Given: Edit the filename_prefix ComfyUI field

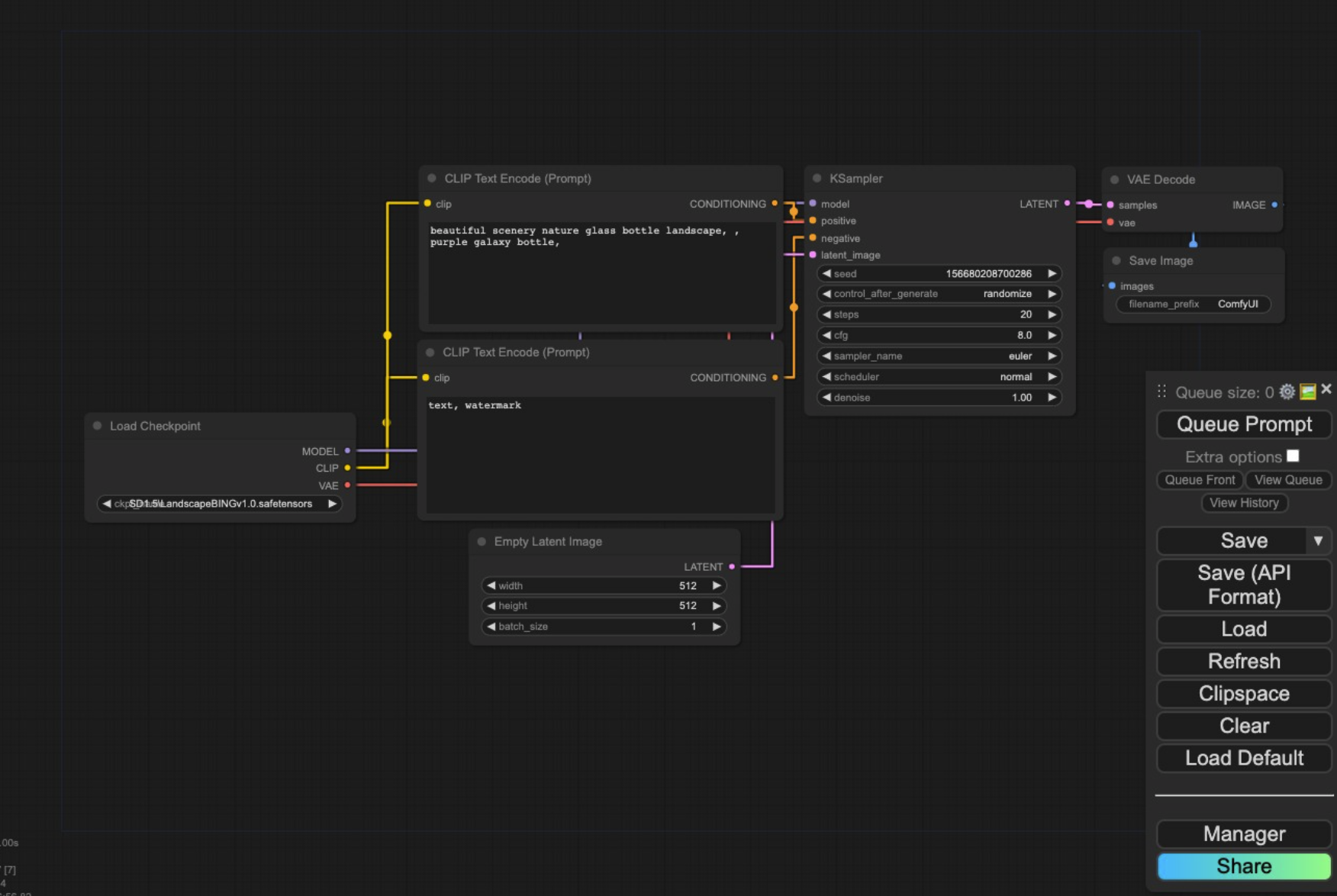Looking at the screenshot, I should point(1194,304).
